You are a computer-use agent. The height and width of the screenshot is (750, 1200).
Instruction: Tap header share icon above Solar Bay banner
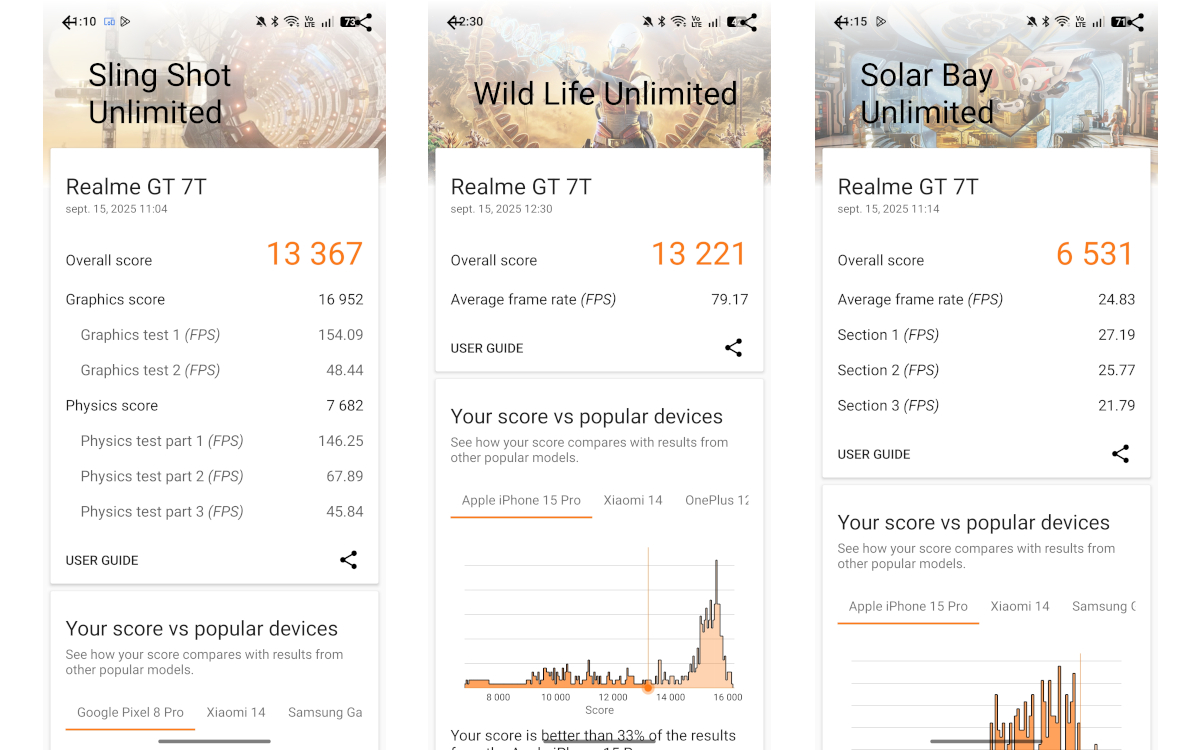tap(1135, 22)
